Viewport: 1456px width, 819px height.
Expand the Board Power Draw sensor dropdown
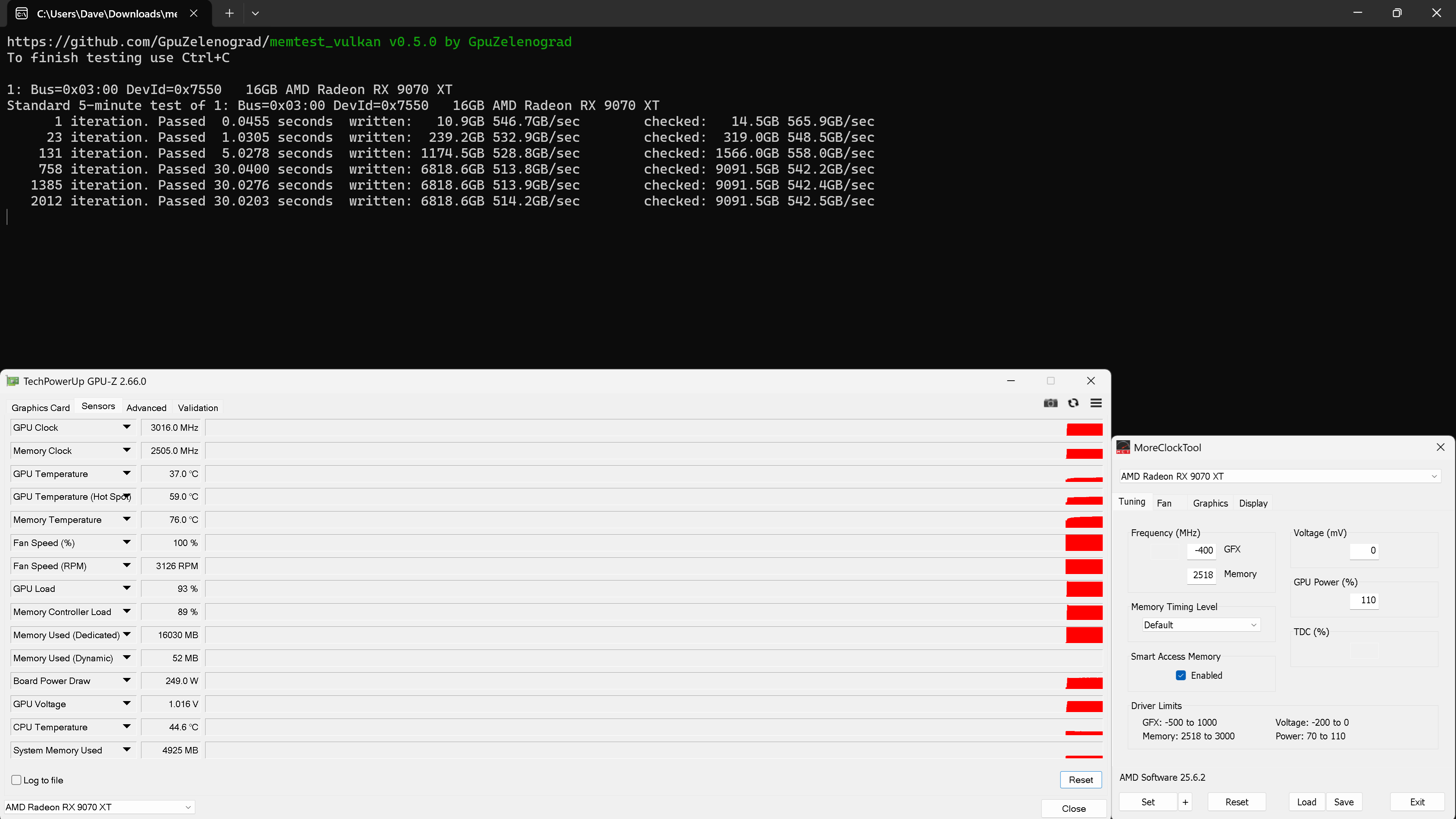(127, 681)
